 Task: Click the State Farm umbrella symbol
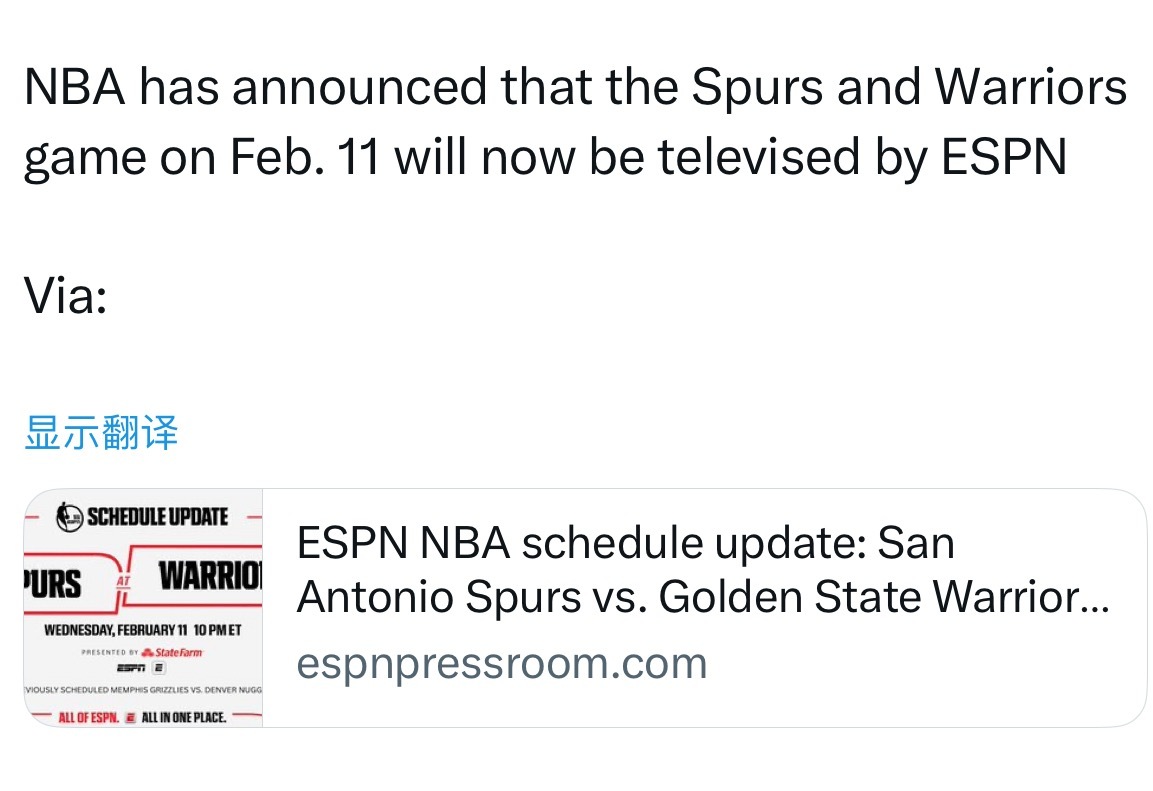[147, 651]
